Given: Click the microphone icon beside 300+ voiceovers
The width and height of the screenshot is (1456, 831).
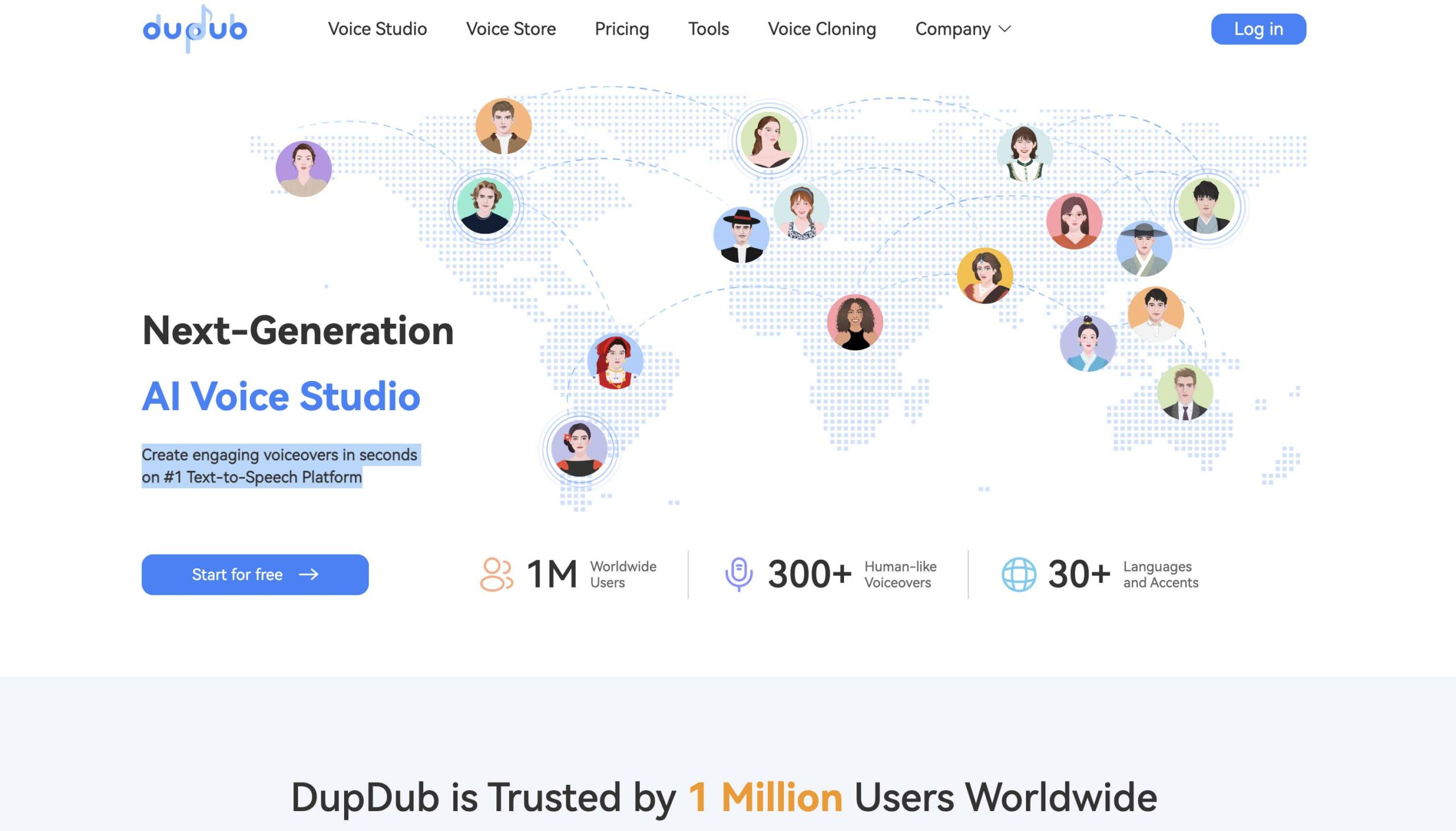Looking at the screenshot, I should (x=739, y=574).
